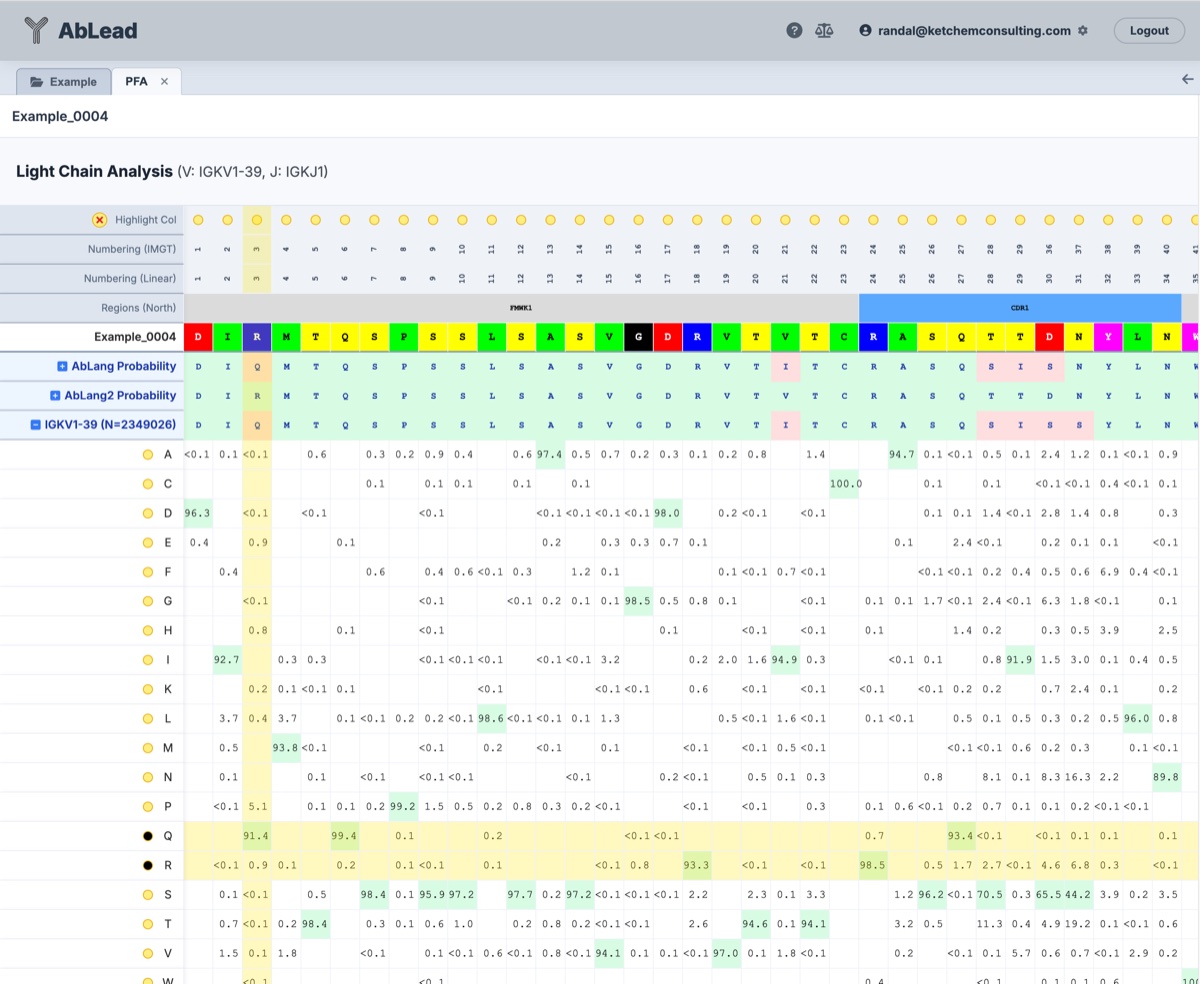The width and height of the screenshot is (1200, 984).
Task: Select the CDR1 region header bar
Action: click(x=1019, y=308)
